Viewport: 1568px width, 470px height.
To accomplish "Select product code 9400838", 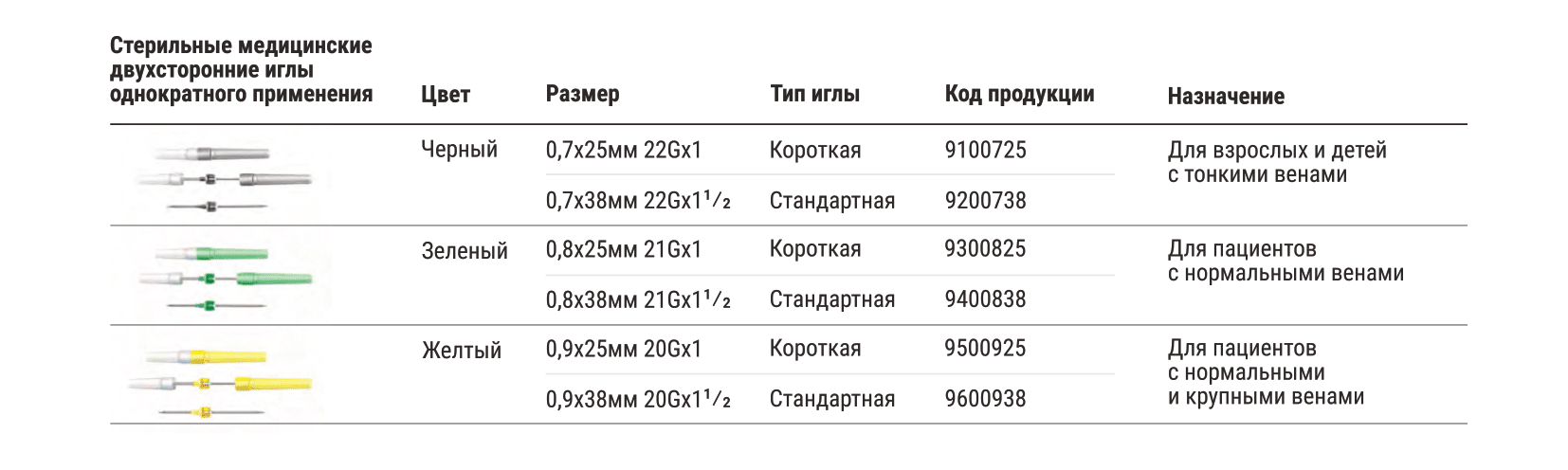I will click(x=986, y=299).
